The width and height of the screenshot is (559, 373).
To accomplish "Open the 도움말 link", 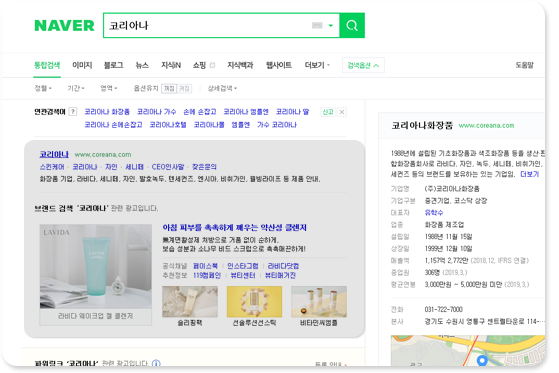I will [x=524, y=65].
